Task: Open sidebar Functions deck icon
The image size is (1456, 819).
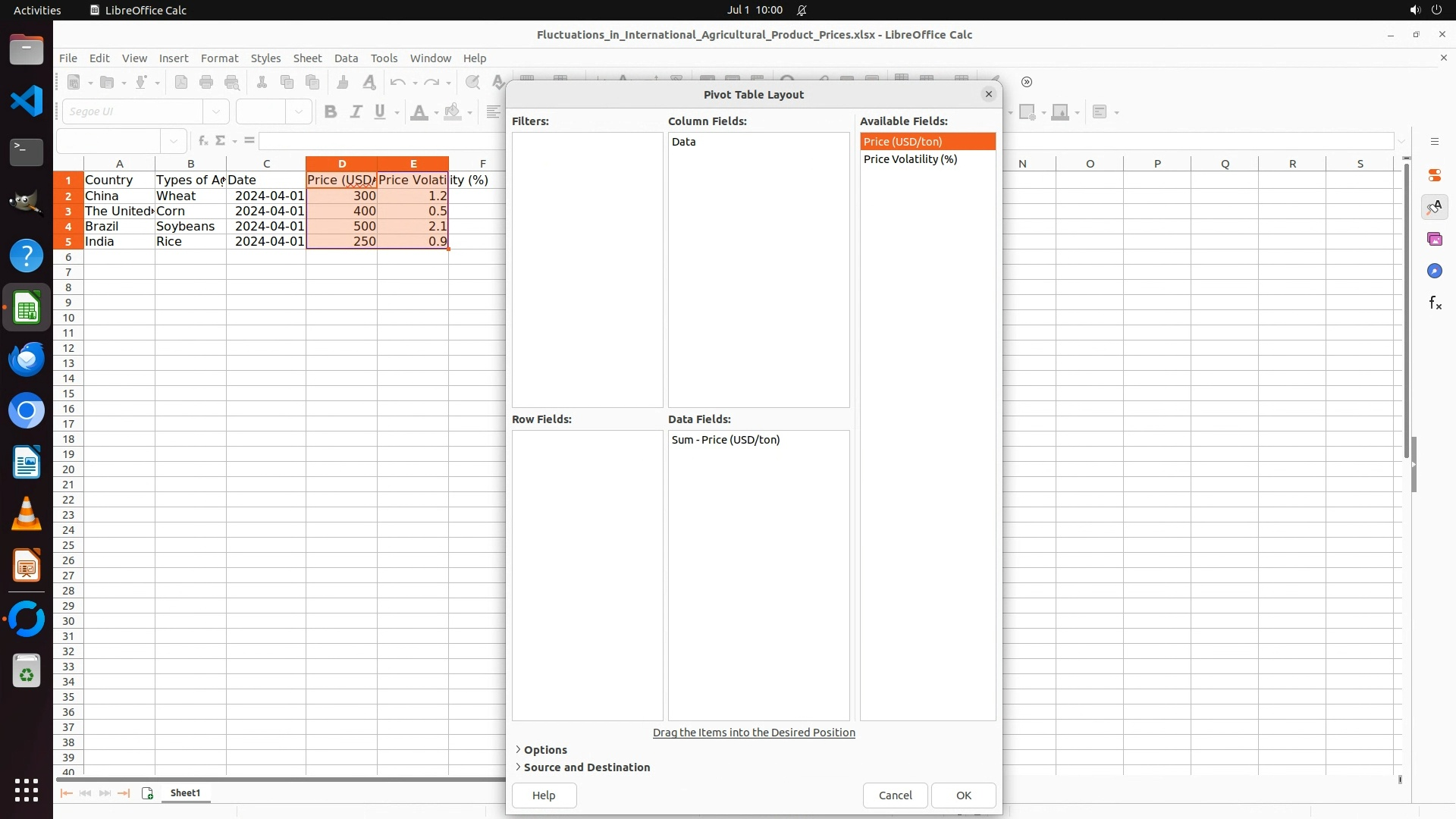Action: (x=1434, y=303)
